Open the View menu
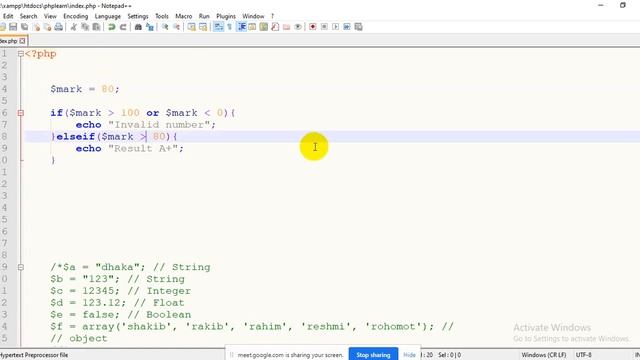This screenshot has width=640, height=360. pos(50,16)
